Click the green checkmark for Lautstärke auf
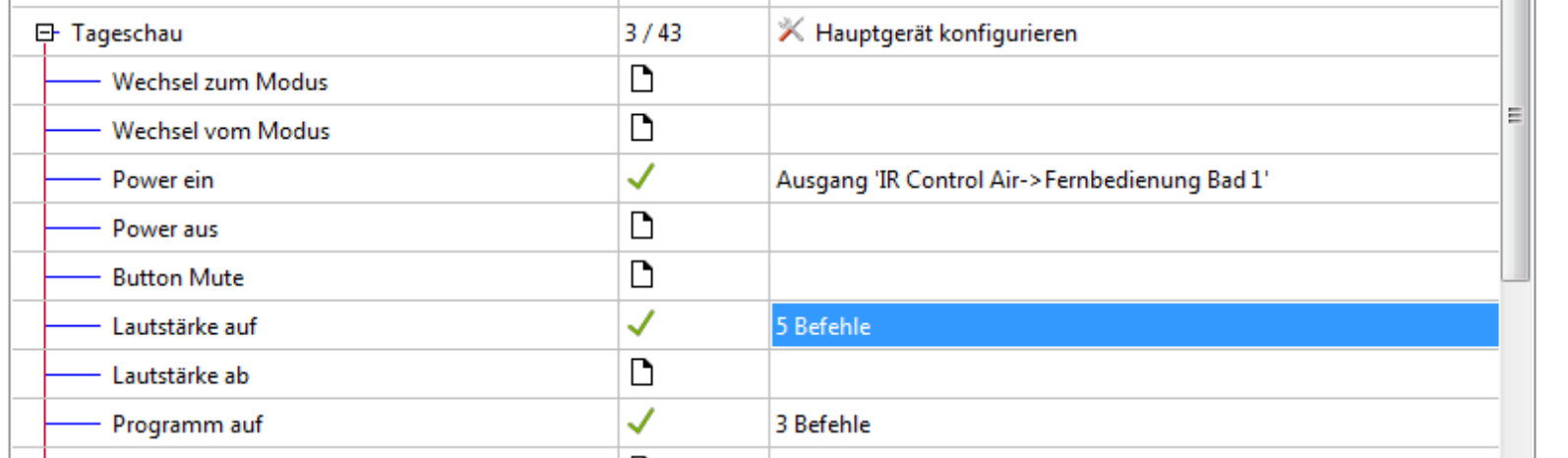The image size is (1568, 458). (x=641, y=324)
